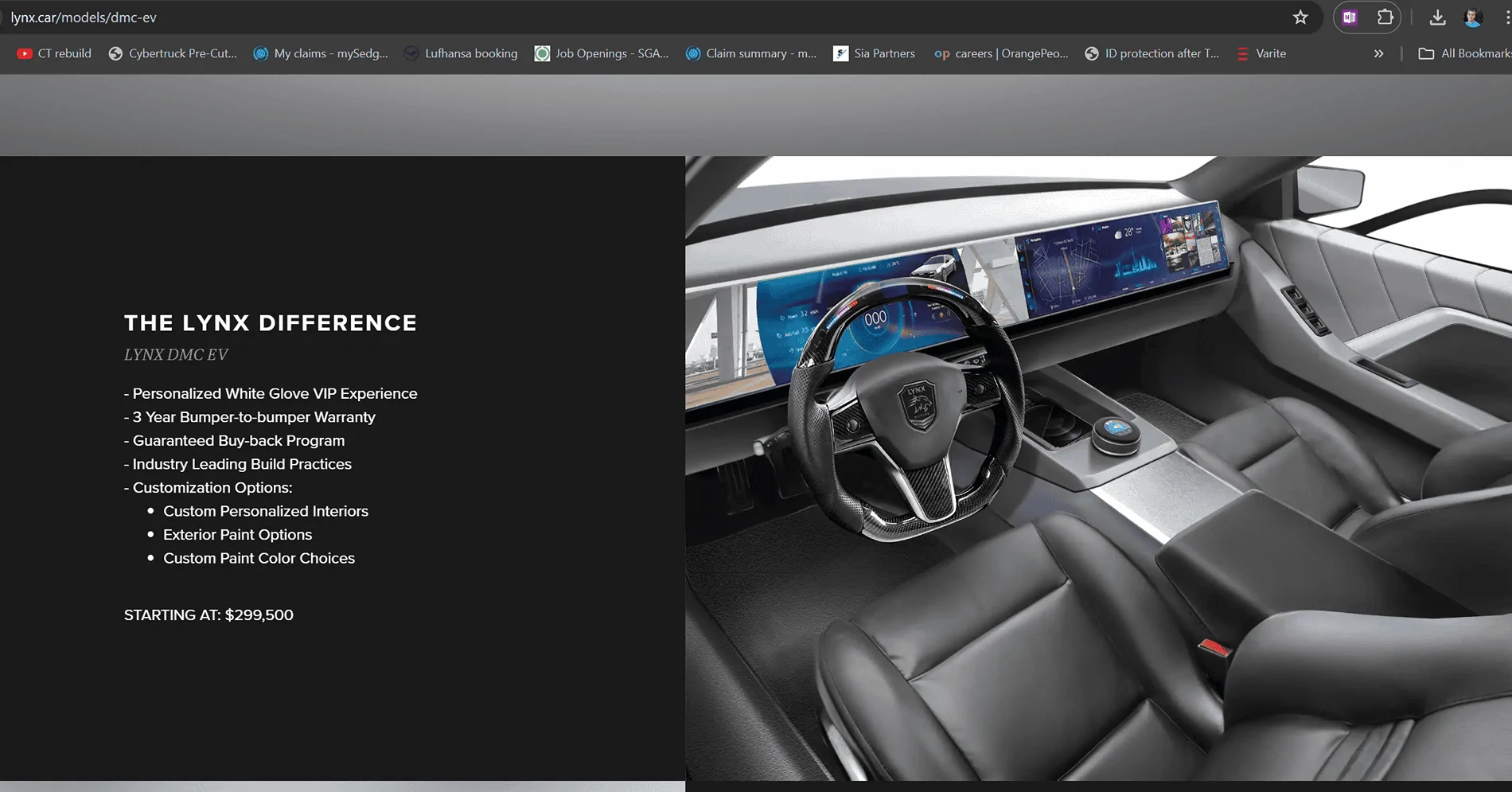
Task: Click the Claim summary favicon
Action: pyautogui.click(x=693, y=53)
